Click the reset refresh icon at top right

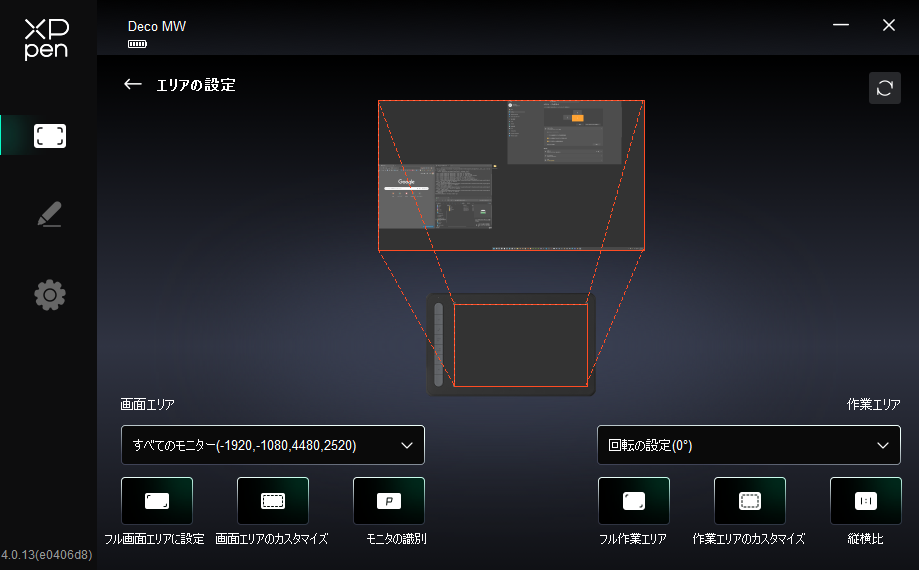click(884, 88)
